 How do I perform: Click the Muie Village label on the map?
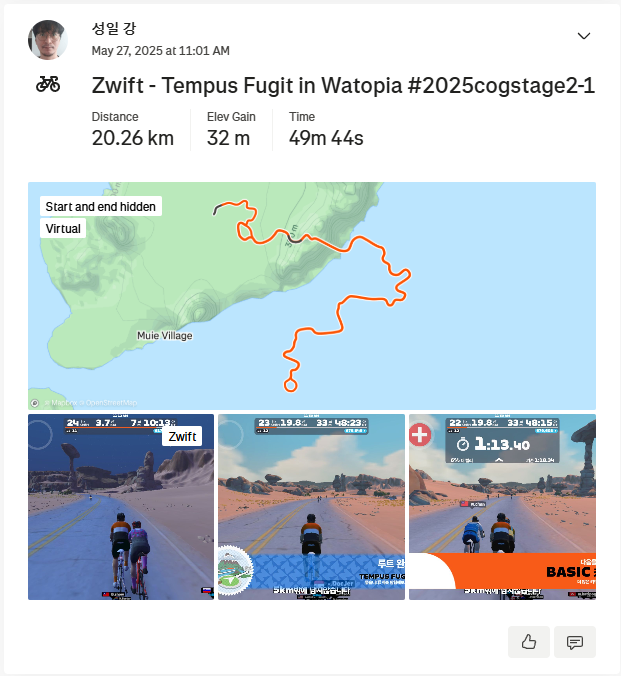(x=165, y=335)
